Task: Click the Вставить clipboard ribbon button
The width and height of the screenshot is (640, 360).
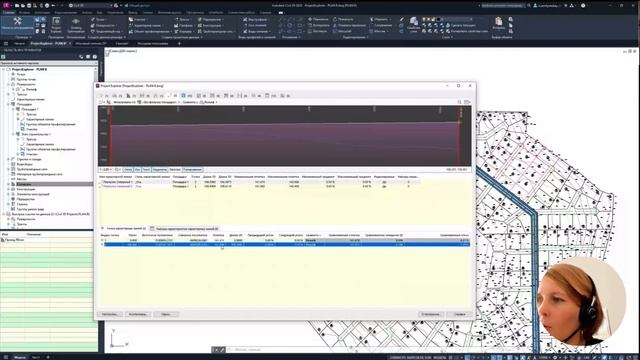Action: [x=498, y=23]
